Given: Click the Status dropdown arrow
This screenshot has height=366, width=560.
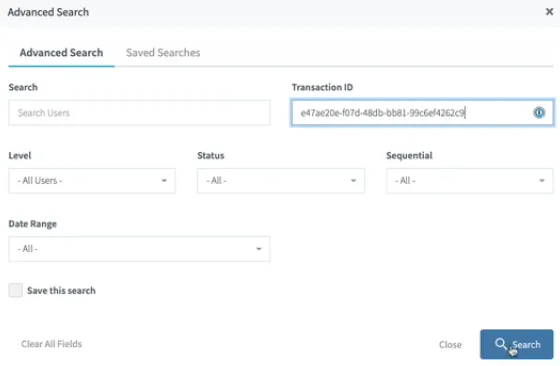Looking at the screenshot, I should [353, 181].
